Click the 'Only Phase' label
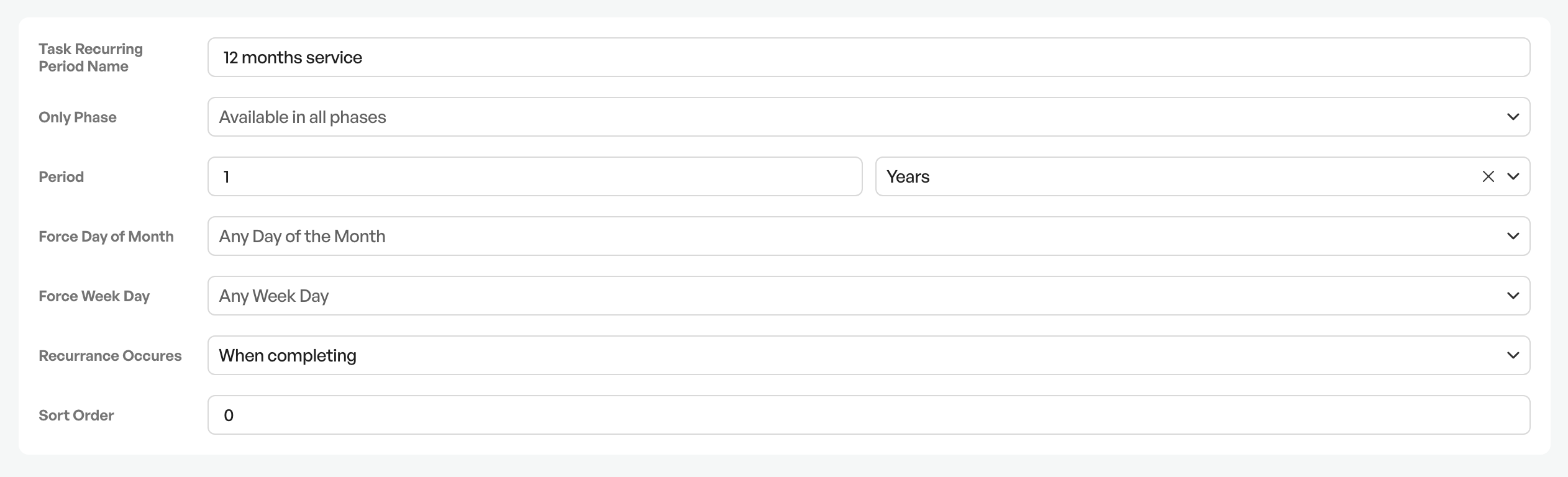The width and height of the screenshot is (1568, 477). [78, 117]
